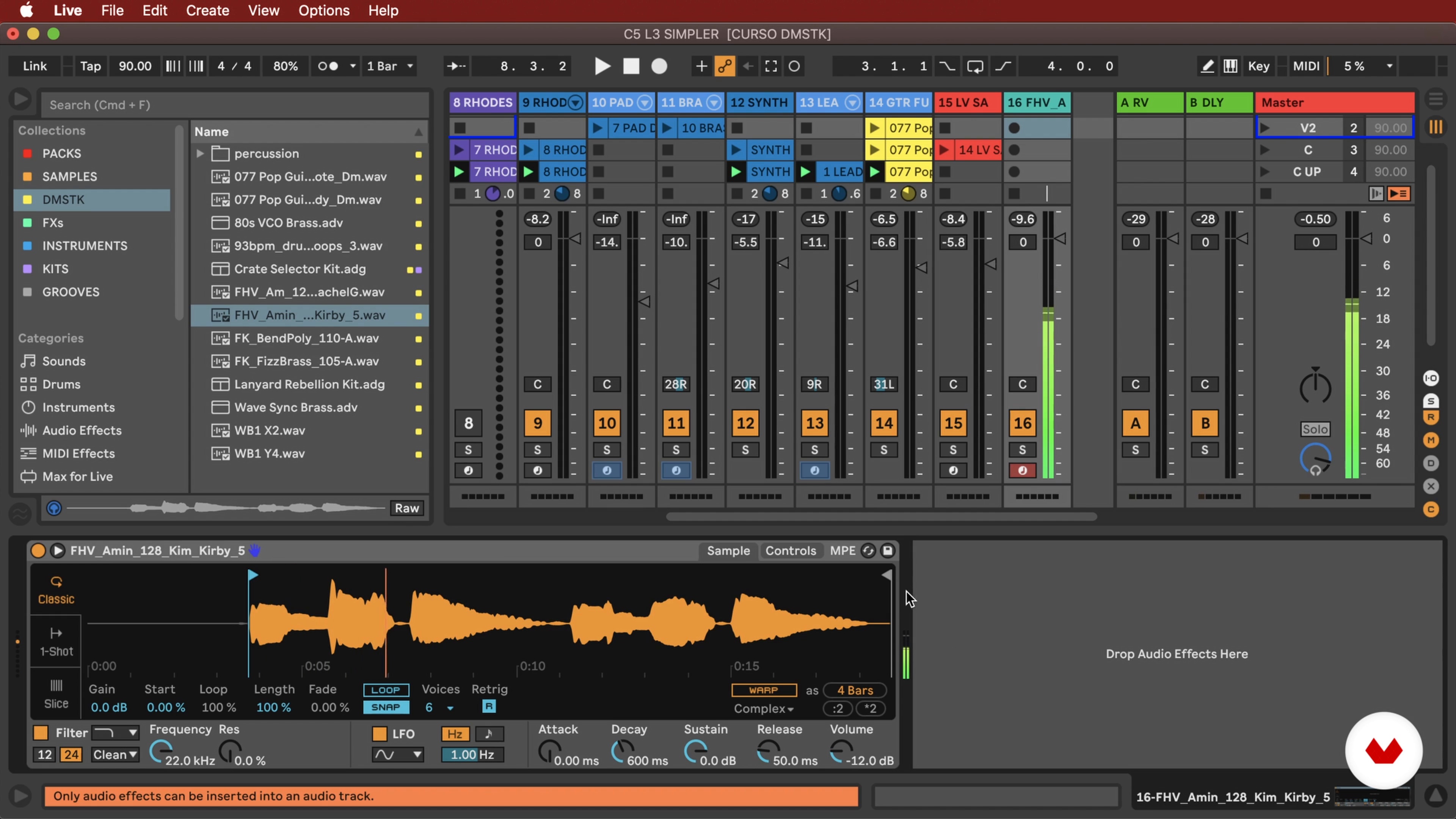Click the Link button

click(35, 66)
